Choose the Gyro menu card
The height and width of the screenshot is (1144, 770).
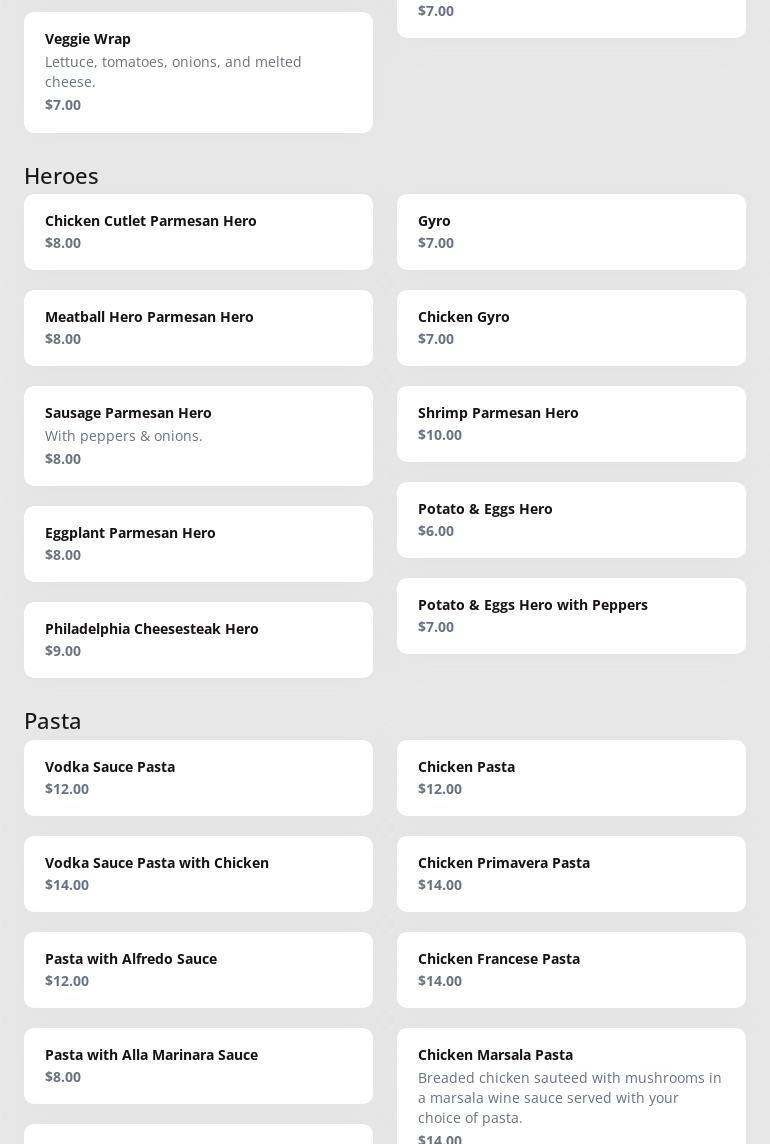571,232
